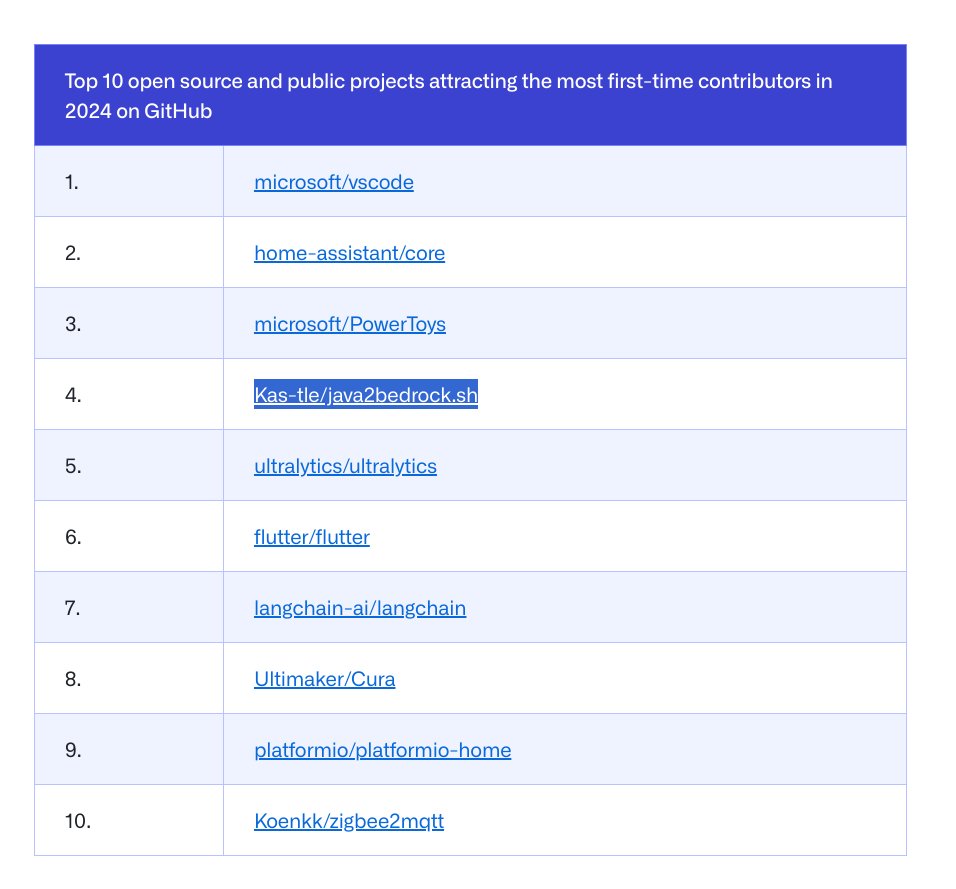
Task: Select the rank number 9. cell
Action: [x=129, y=749]
